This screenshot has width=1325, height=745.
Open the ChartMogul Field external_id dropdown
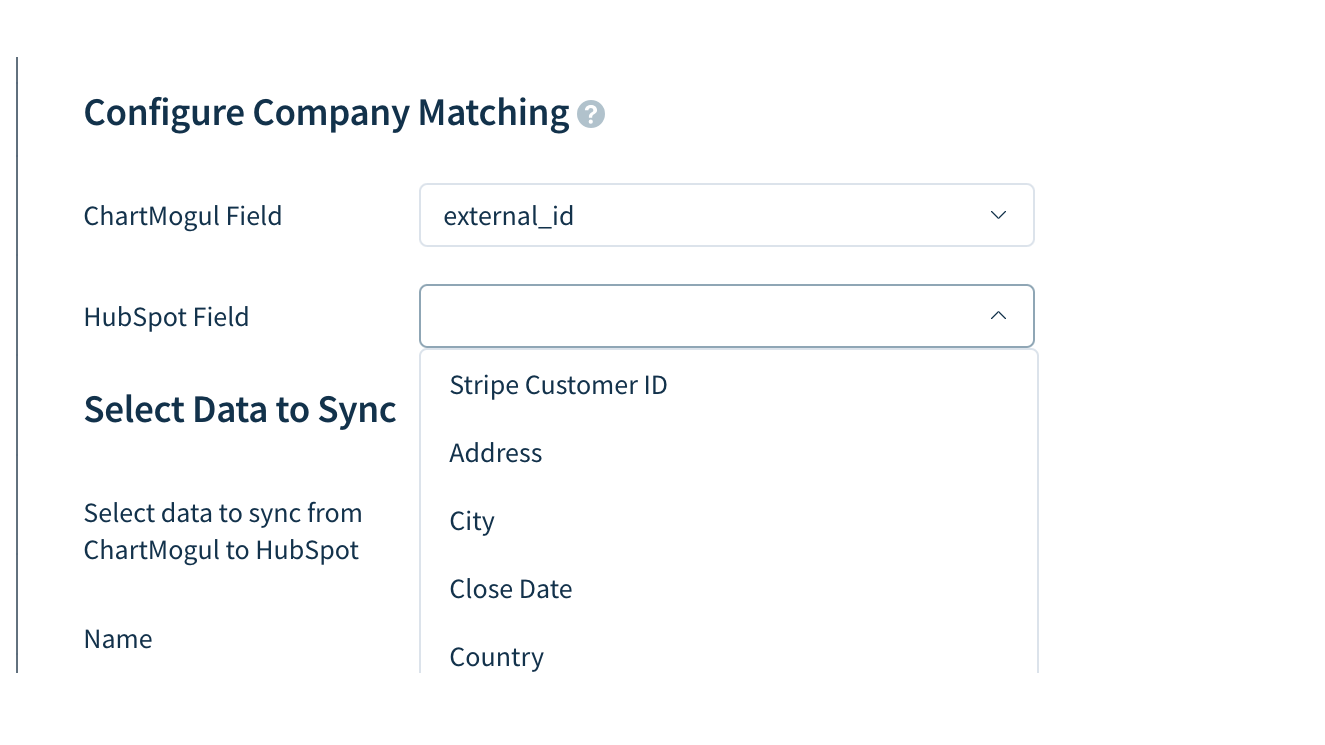click(x=726, y=215)
